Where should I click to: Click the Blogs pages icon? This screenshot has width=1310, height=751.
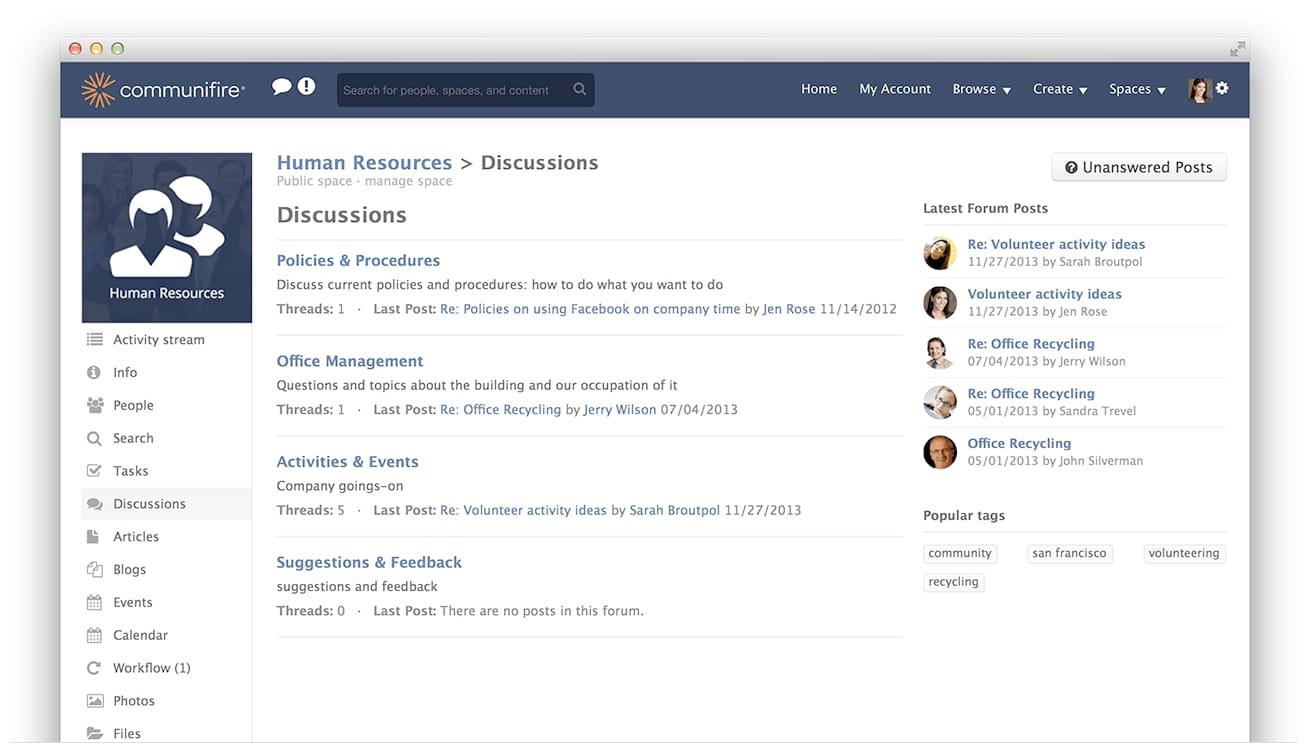coord(94,569)
